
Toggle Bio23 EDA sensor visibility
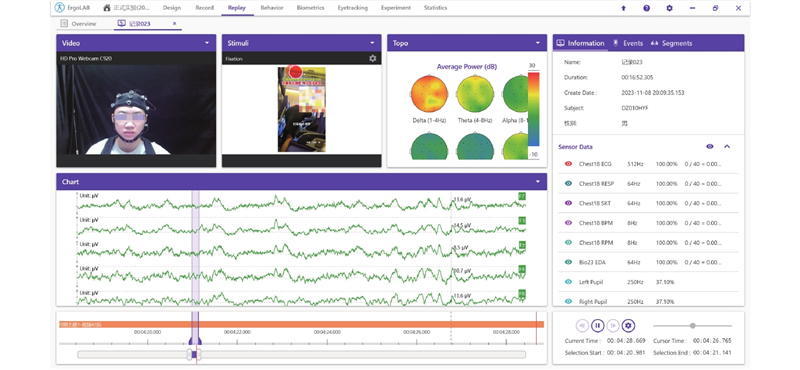point(568,262)
